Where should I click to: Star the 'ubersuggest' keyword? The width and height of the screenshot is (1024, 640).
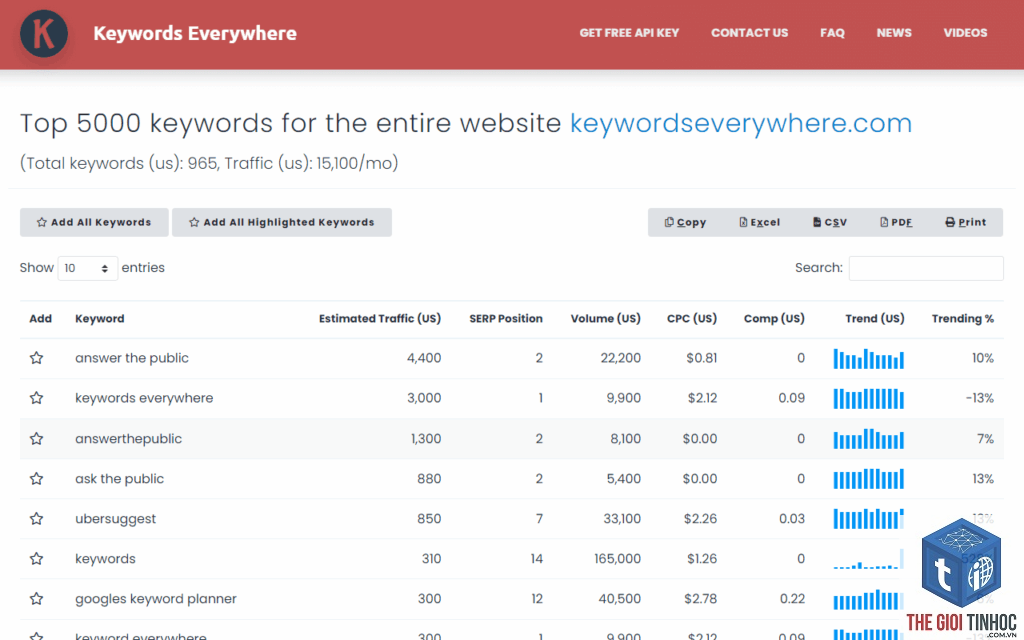point(37,519)
